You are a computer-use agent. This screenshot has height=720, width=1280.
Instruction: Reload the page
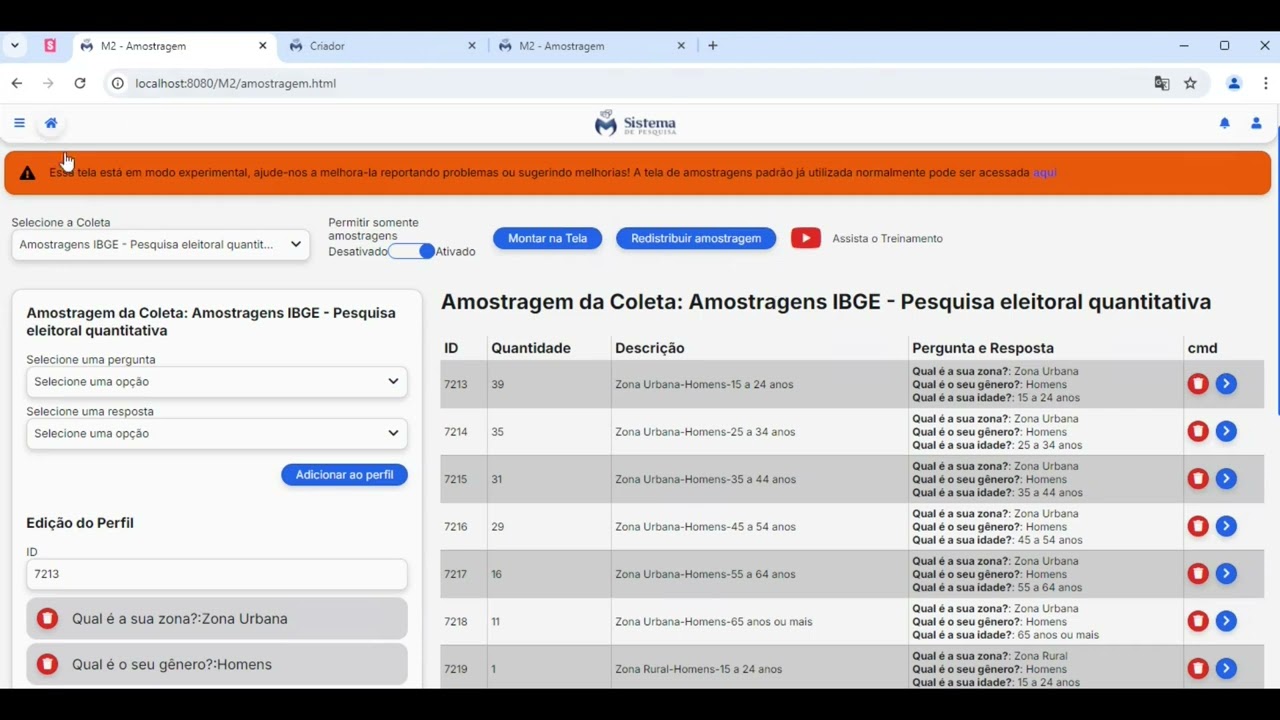[80, 84]
